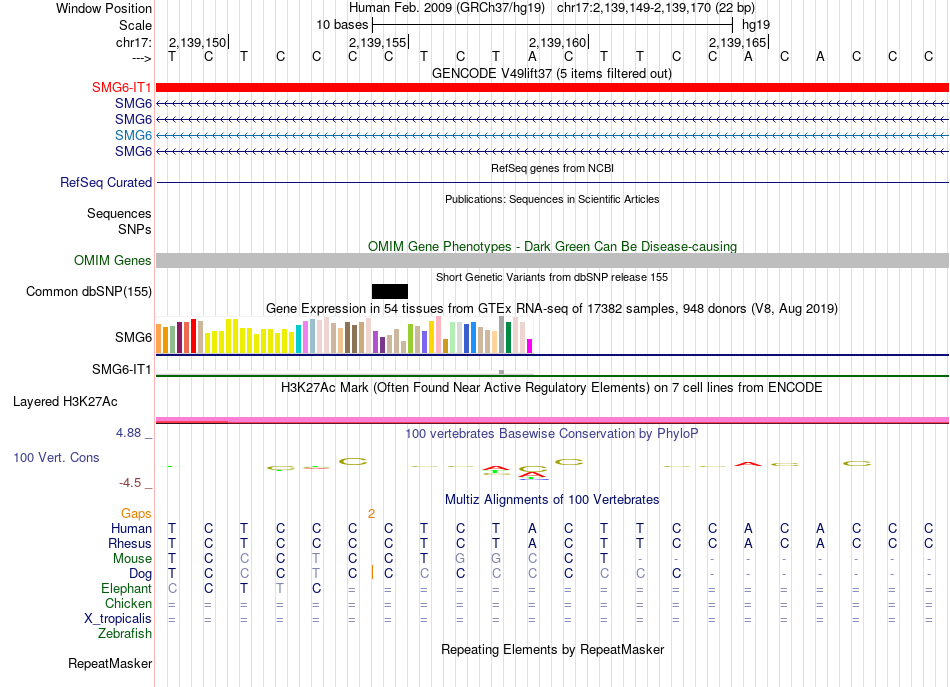Open the GTEx SMG6 expression bar chart
Viewport: 950px width, 687px height.
(344, 335)
